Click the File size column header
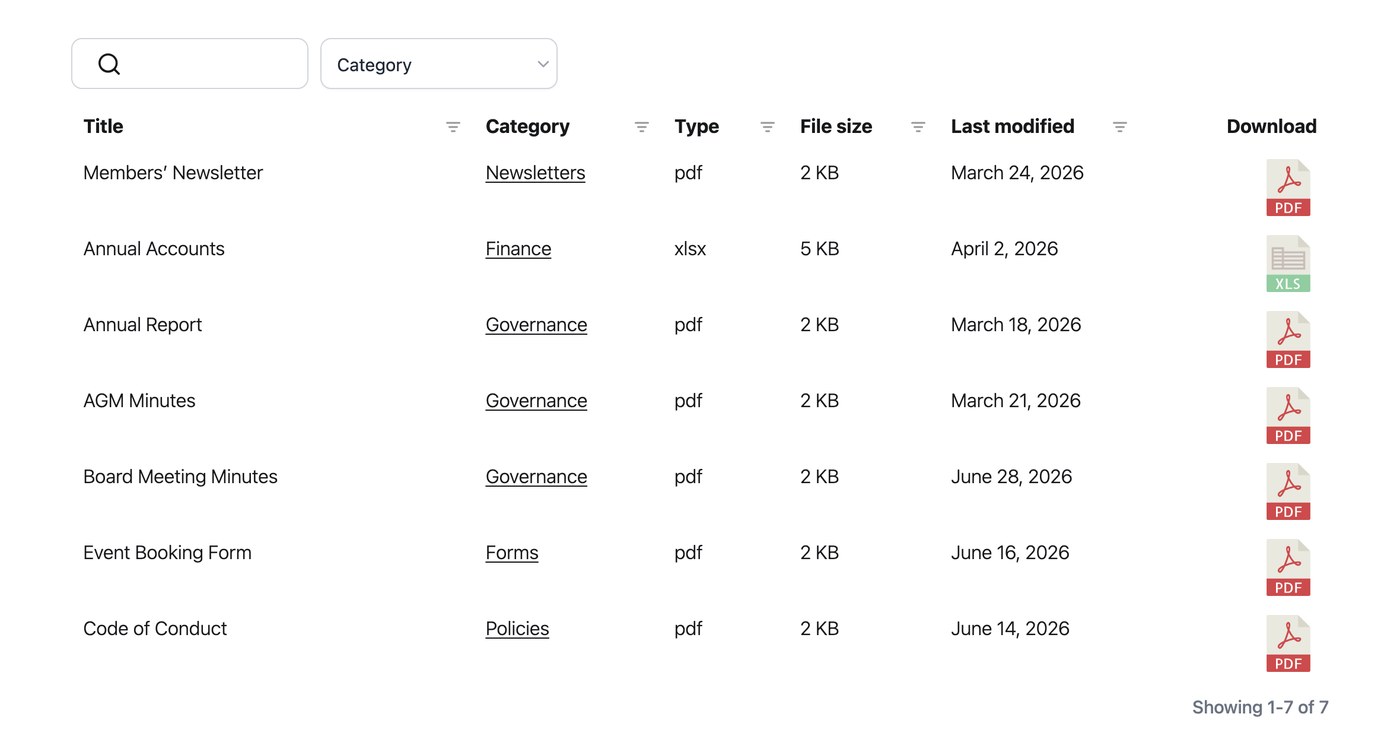This screenshot has height=755, width=1400. click(836, 127)
